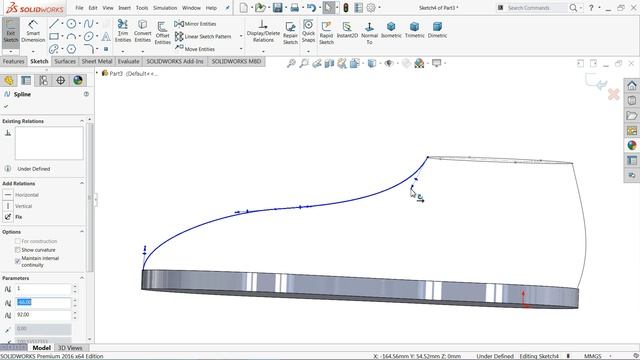Click Move Entities
640x360 pixels.
point(195,49)
